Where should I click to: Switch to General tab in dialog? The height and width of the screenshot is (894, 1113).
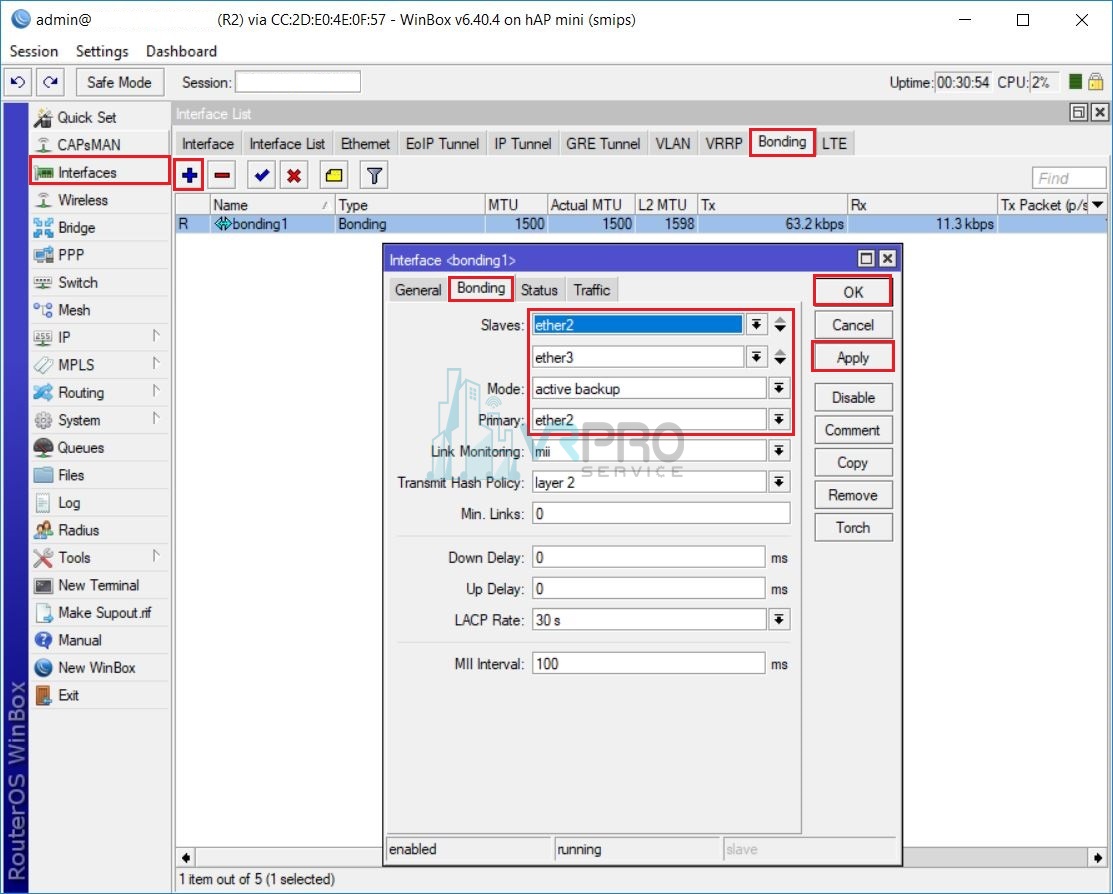click(x=418, y=290)
